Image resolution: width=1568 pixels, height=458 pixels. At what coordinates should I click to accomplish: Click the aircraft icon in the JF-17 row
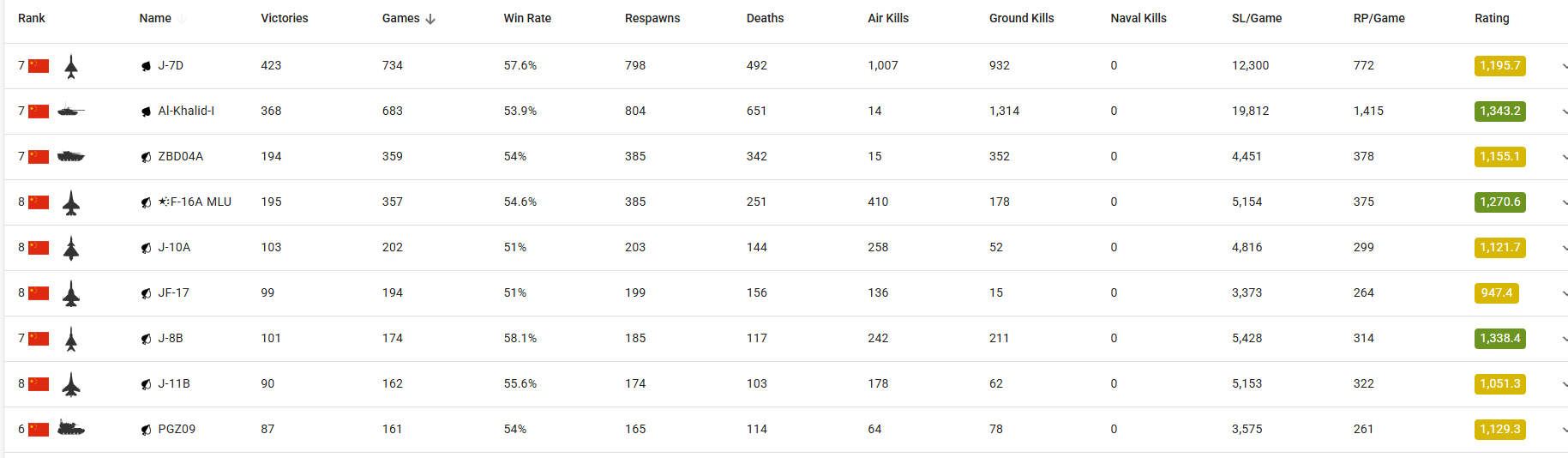click(x=71, y=294)
